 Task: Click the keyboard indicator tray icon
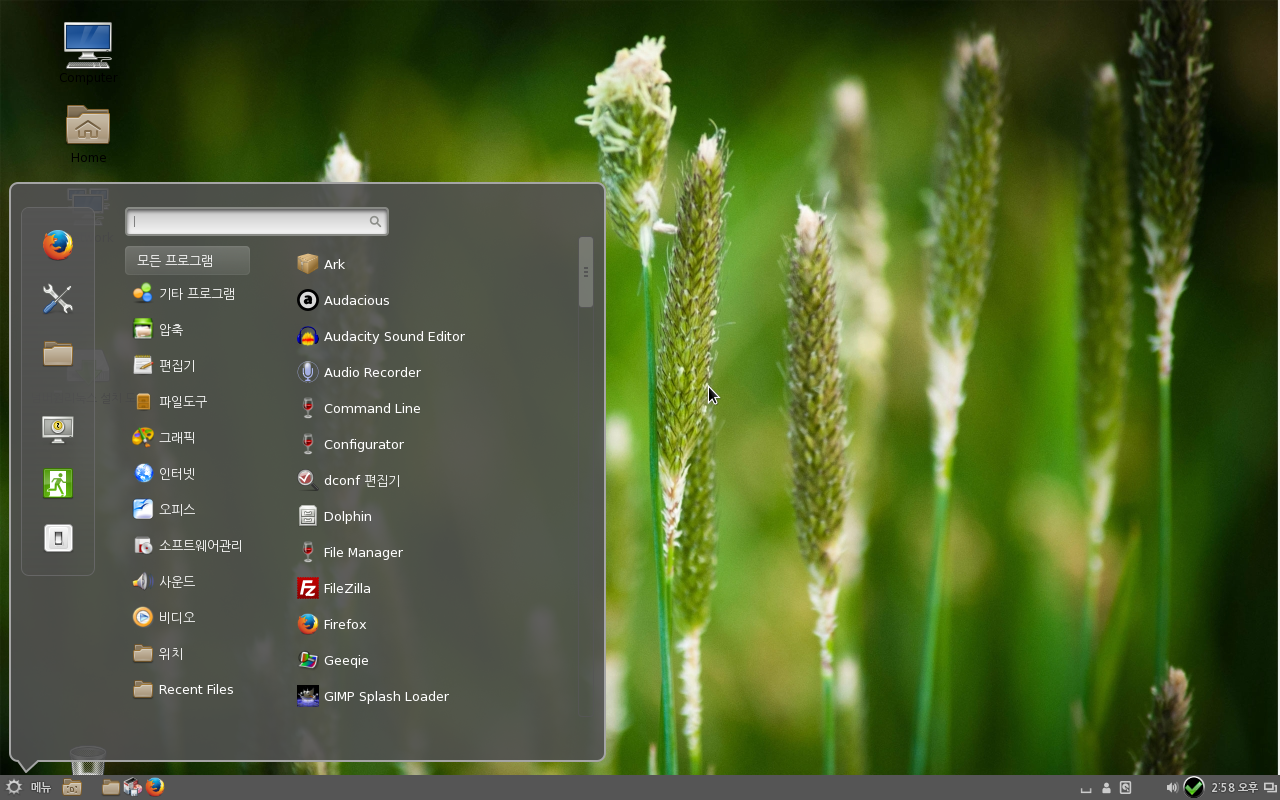coord(1086,790)
